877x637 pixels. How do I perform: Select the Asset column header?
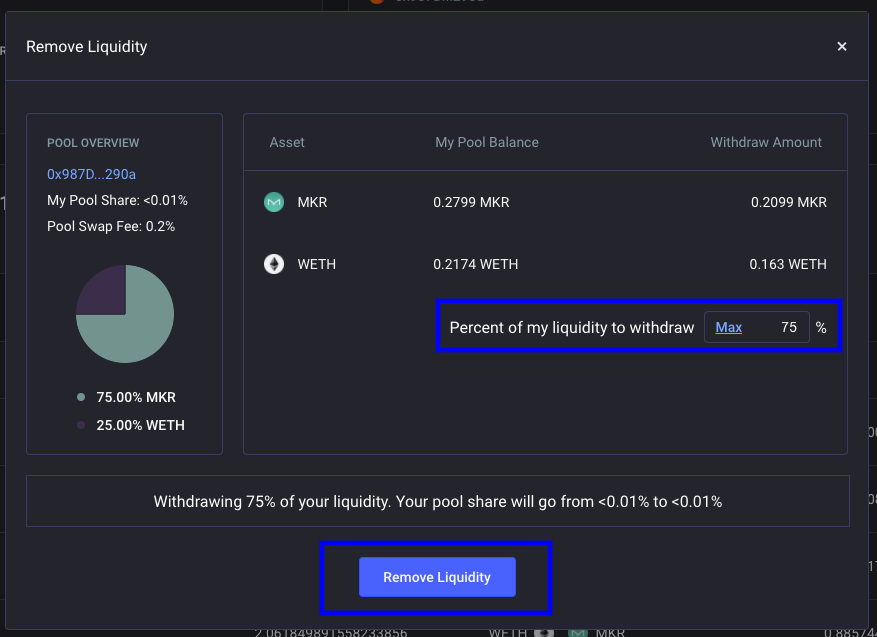pyautogui.click(x=287, y=143)
